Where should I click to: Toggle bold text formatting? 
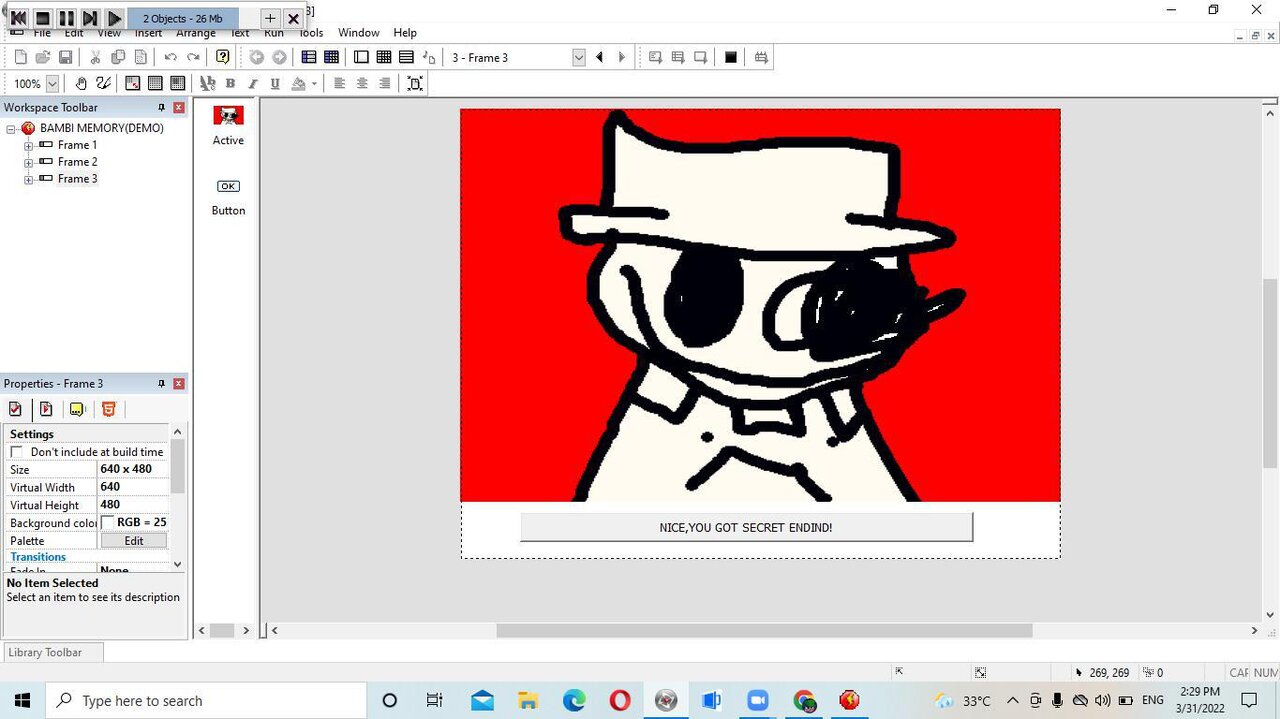(x=230, y=84)
